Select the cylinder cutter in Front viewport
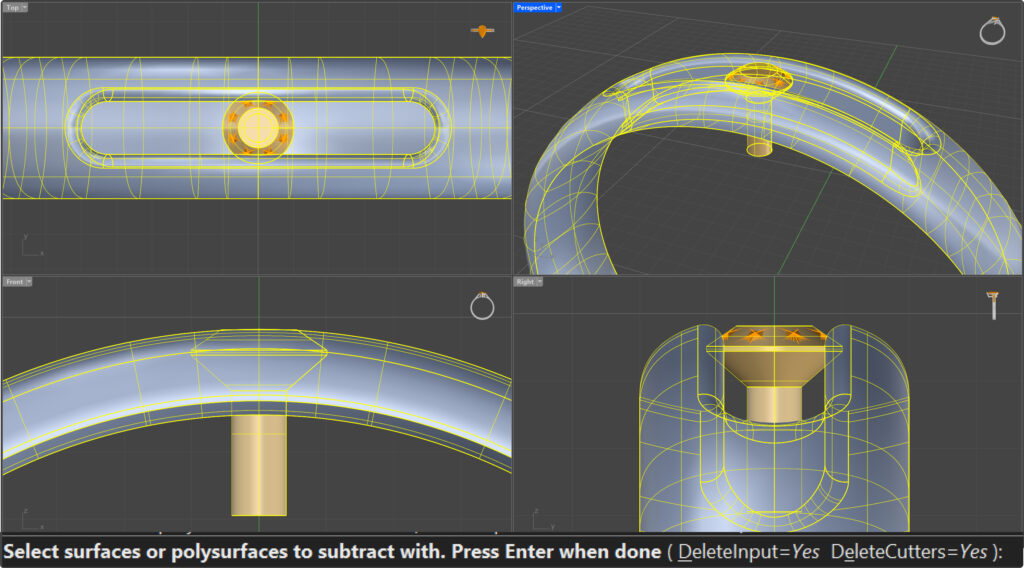This screenshot has height=568, width=1024. 259,465
